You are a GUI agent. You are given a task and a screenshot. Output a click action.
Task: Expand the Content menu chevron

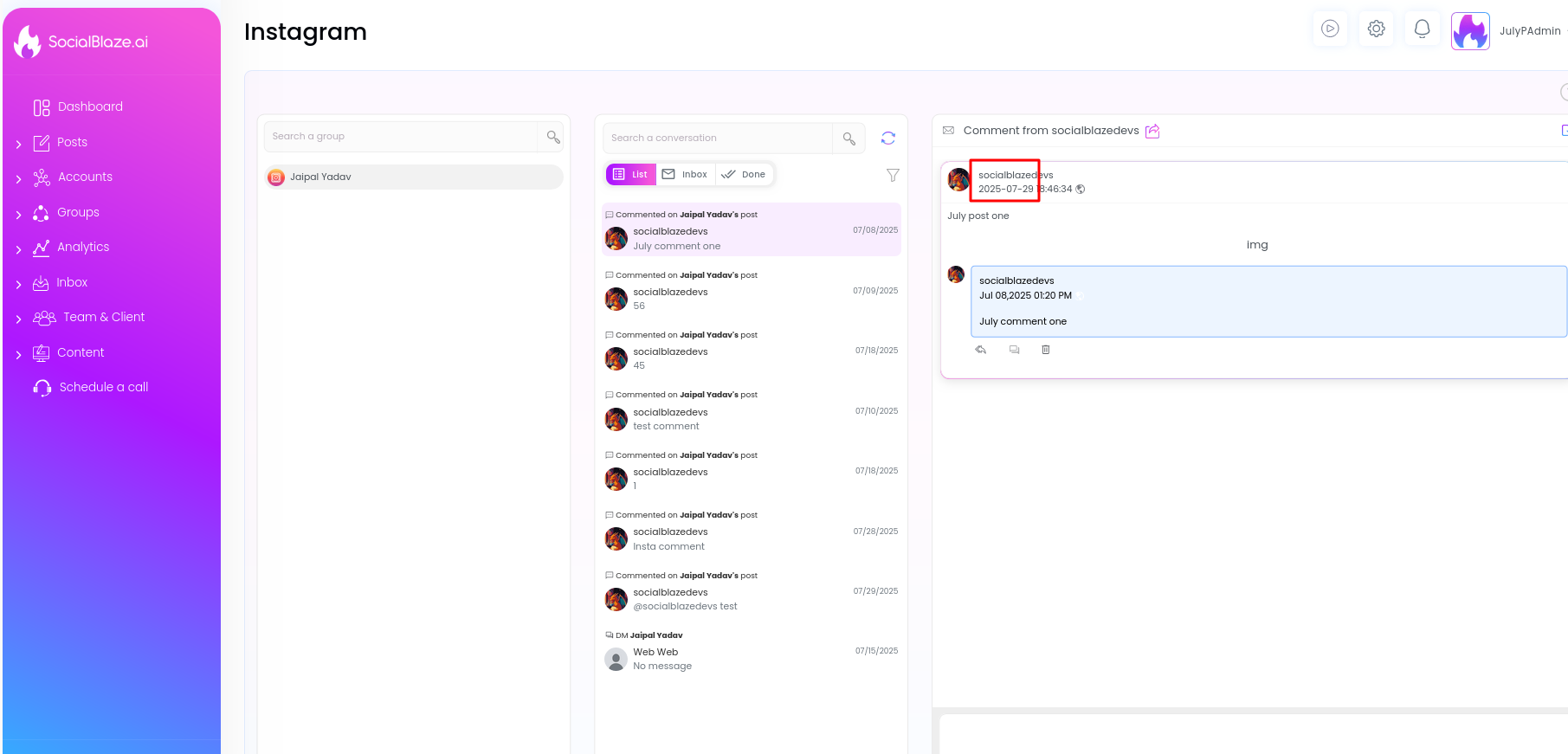(x=18, y=354)
